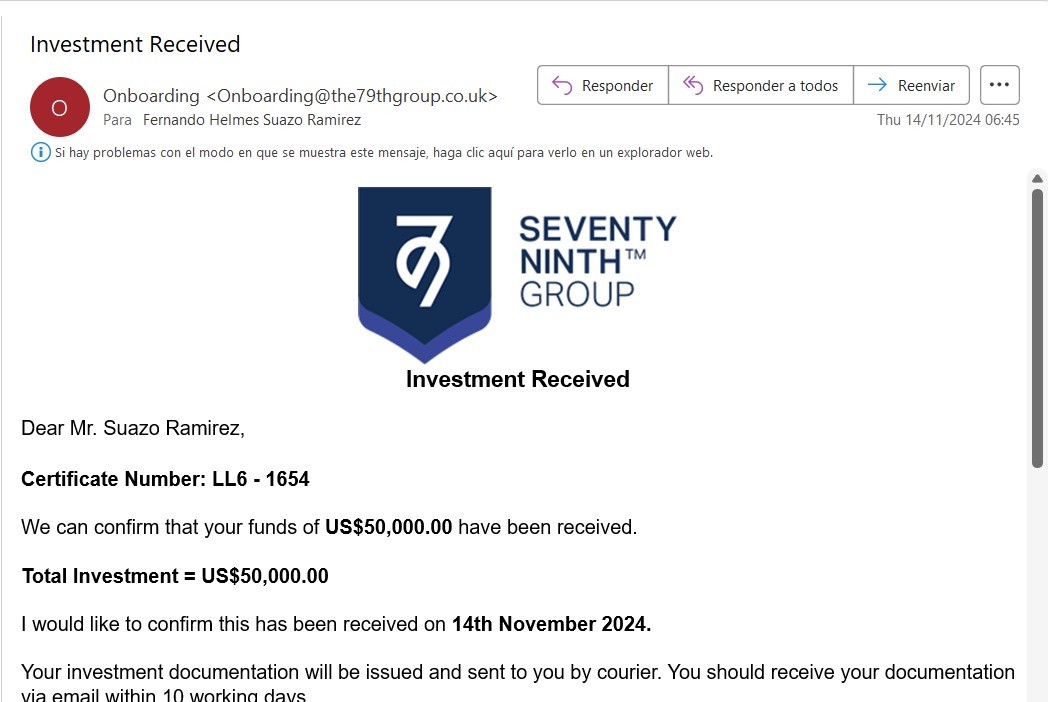
Task: Forward the email with Reenviar
Action: point(912,85)
